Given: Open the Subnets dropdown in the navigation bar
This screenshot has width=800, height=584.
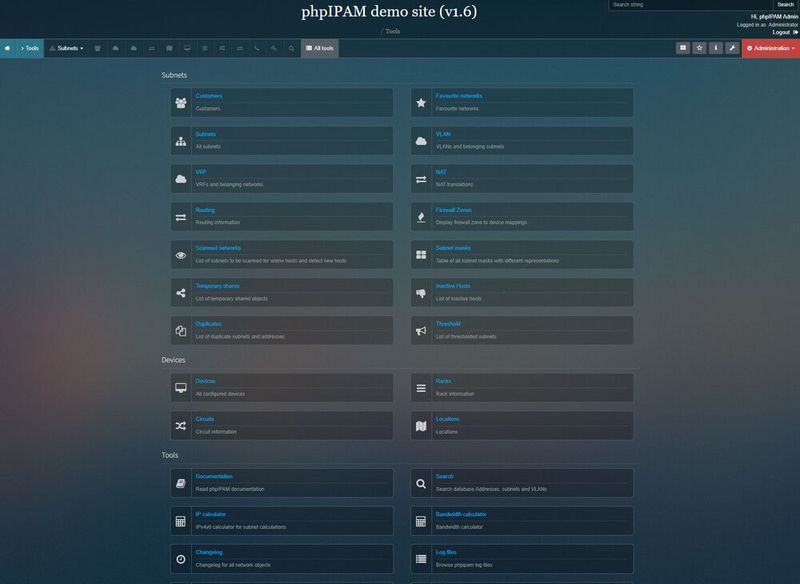Looking at the screenshot, I should point(67,46).
